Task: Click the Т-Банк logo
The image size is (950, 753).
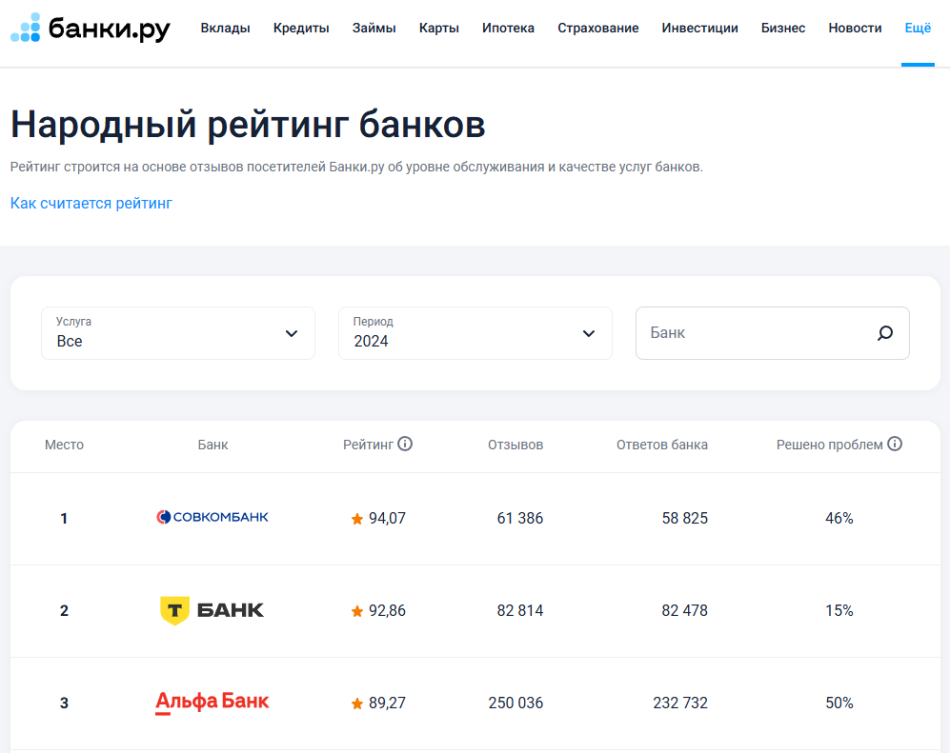Action: click(212, 610)
